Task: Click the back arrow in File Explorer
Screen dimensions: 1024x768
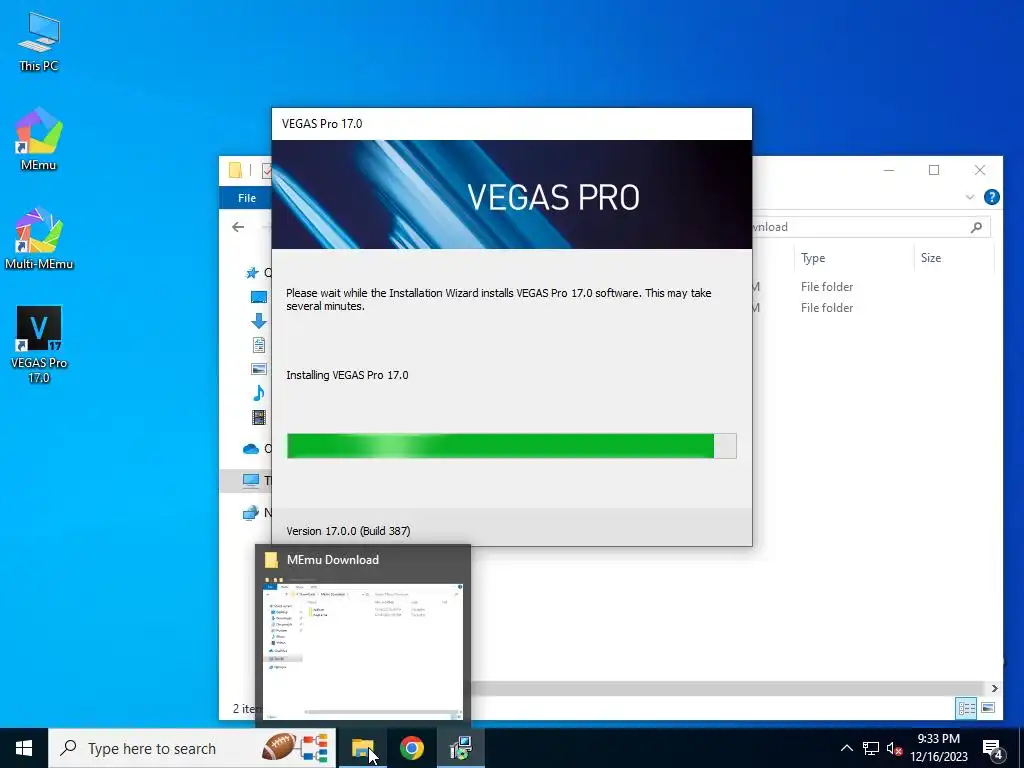Action: [x=238, y=227]
